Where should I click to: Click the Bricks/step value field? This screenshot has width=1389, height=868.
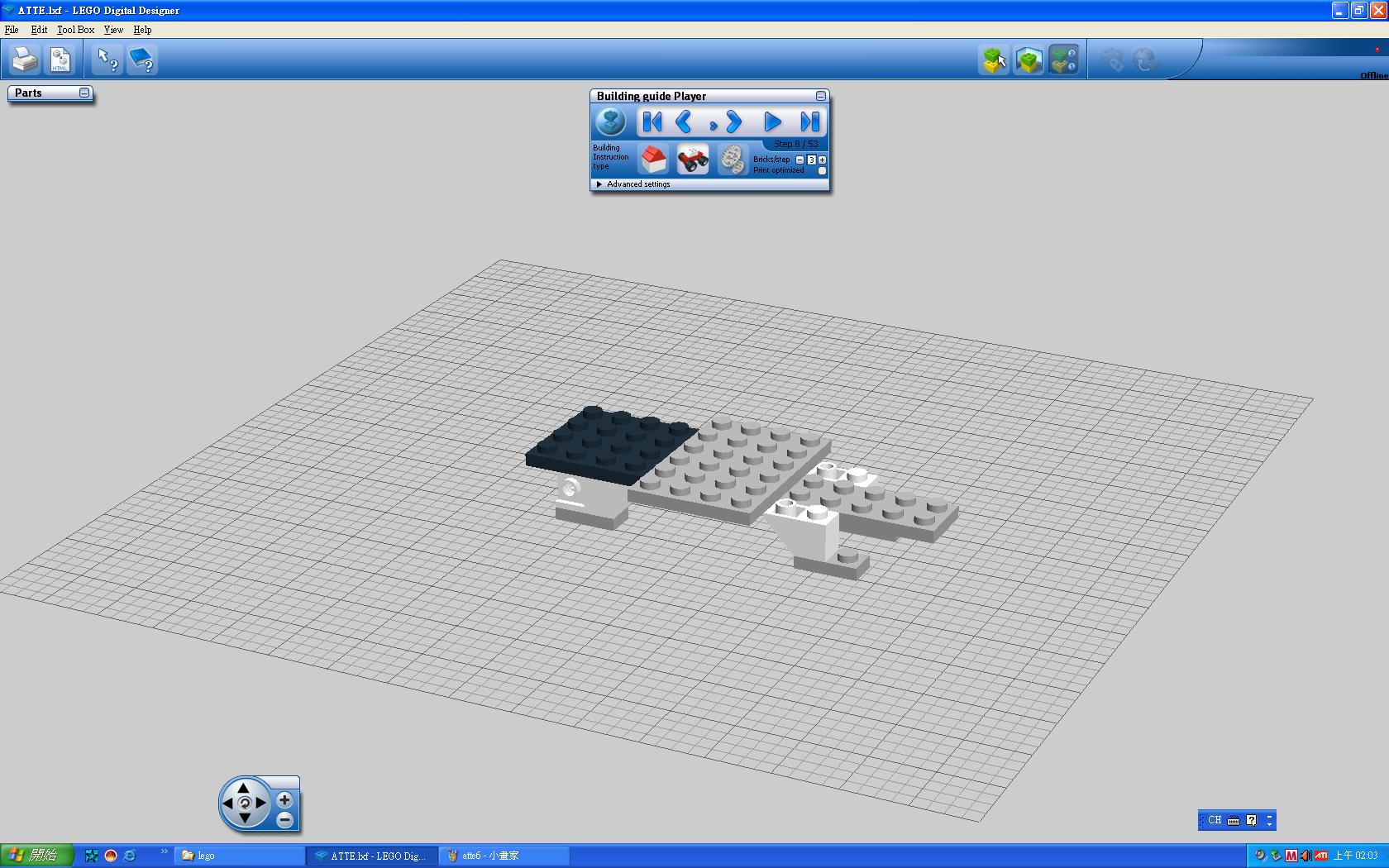(811, 160)
